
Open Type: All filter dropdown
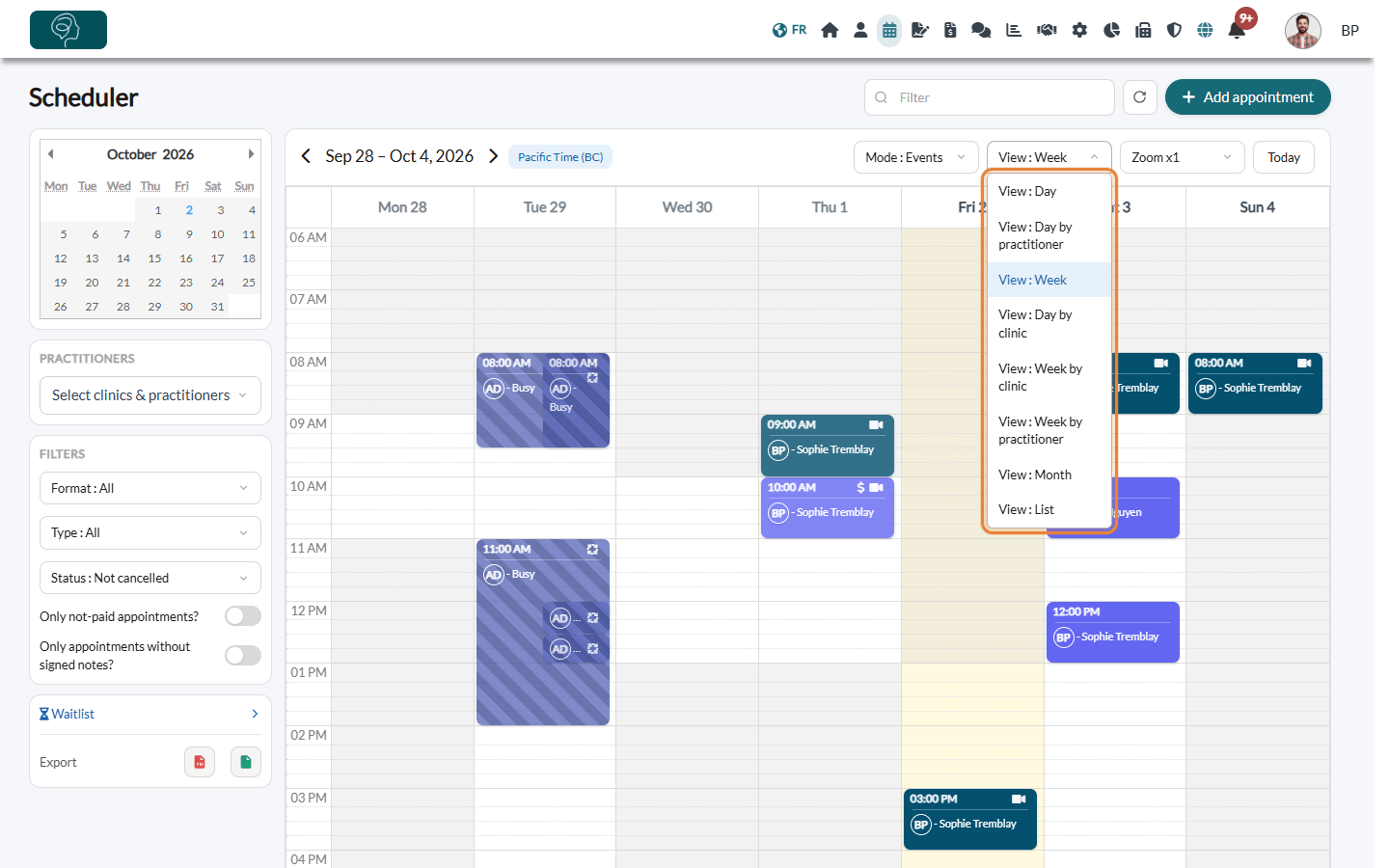pyautogui.click(x=150, y=532)
